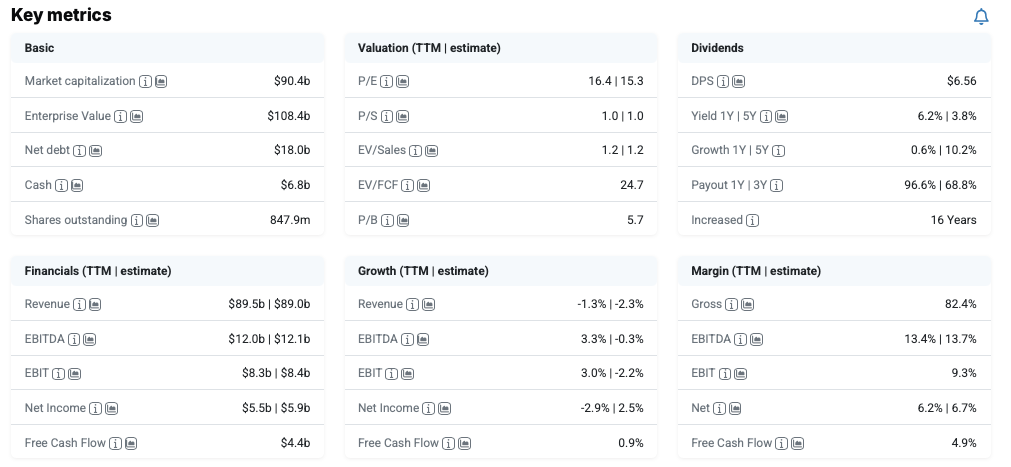
Task: Click the info icon beside Cash
Action: tap(62, 185)
